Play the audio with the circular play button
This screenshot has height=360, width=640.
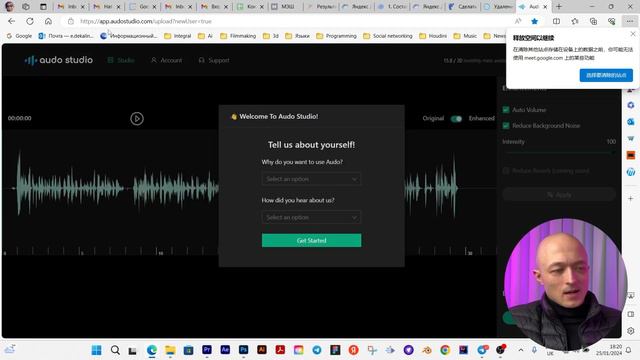pos(137,118)
